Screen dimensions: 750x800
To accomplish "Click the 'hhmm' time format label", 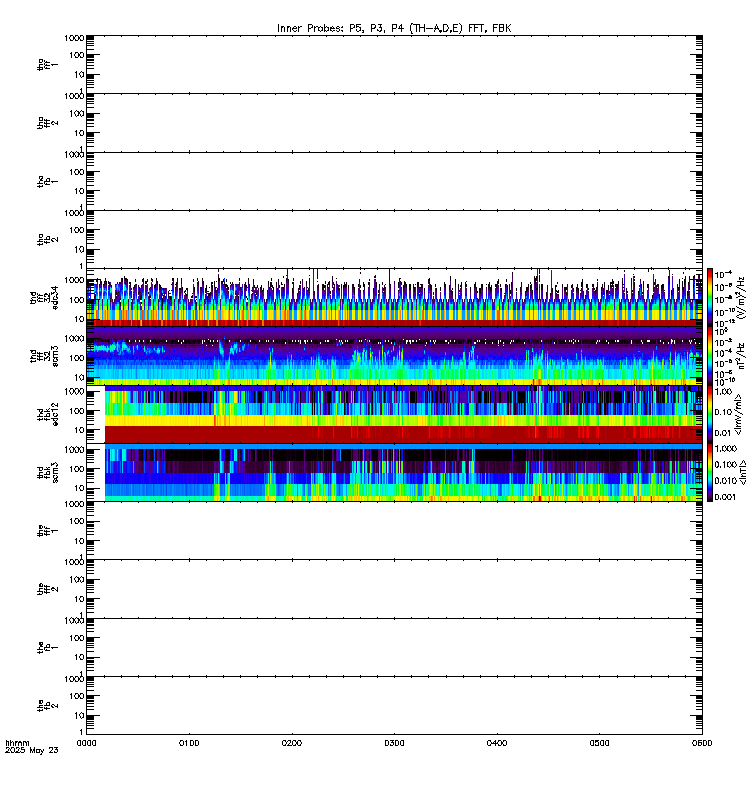I will [x=17, y=743].
